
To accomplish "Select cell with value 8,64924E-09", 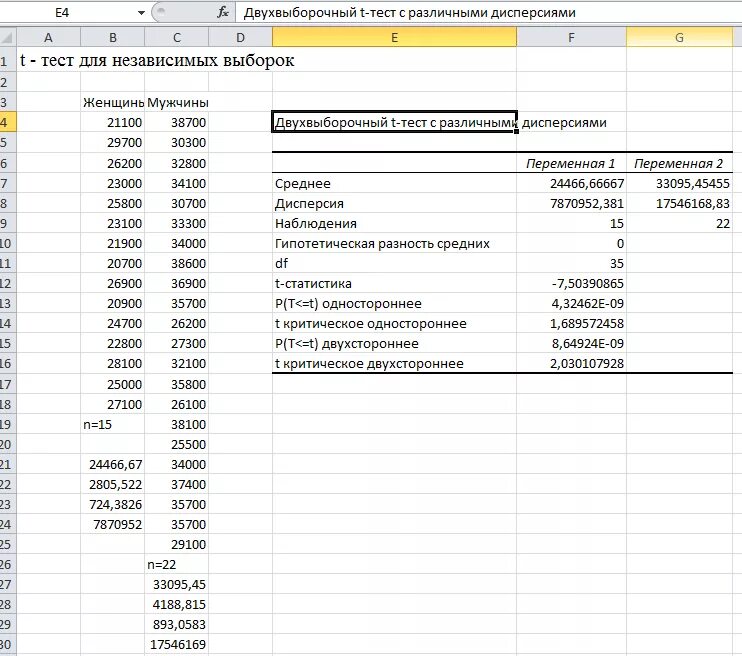I will coord(571,343).
